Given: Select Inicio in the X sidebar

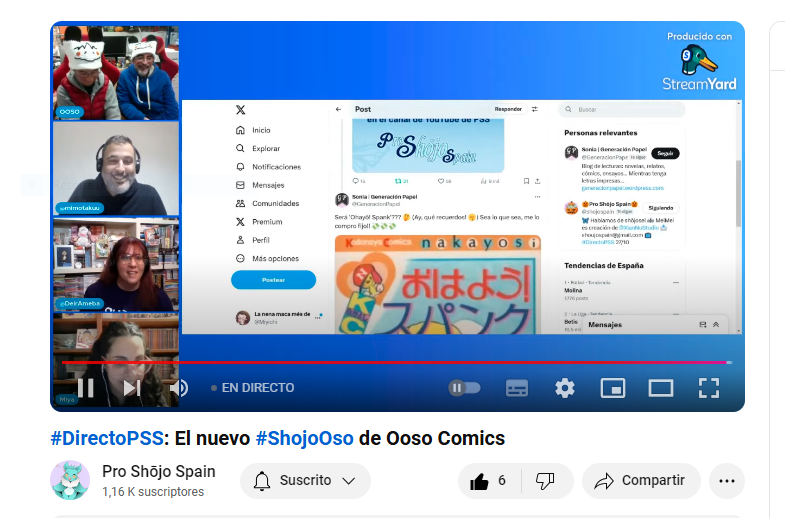Looking at the screenshot, I should pyautogui.click(x=253, y=130).
